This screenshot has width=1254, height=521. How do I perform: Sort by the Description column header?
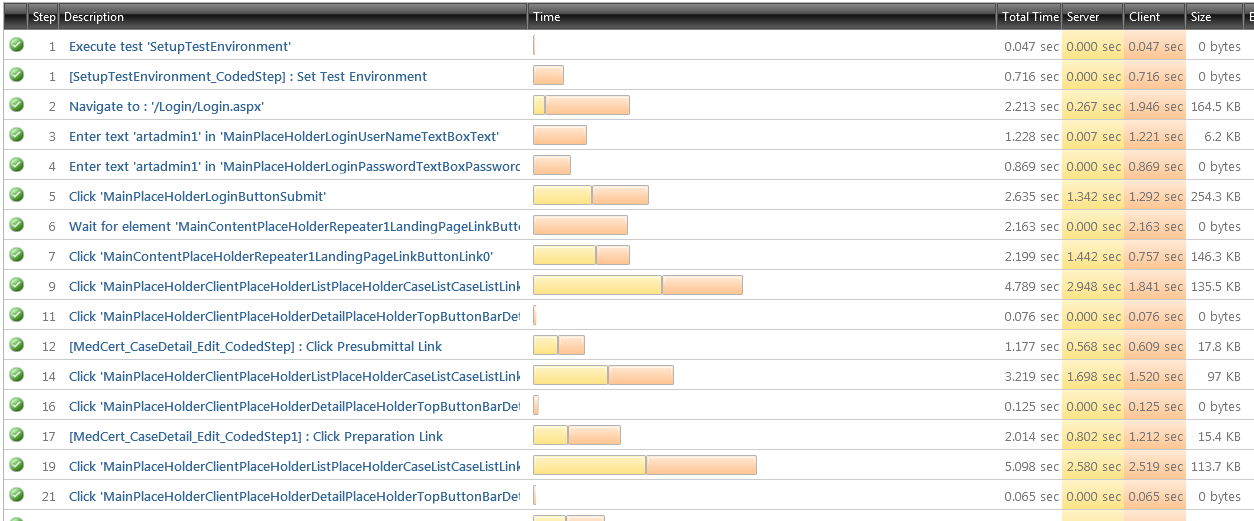pyautogui.click(x=94, y=17)
